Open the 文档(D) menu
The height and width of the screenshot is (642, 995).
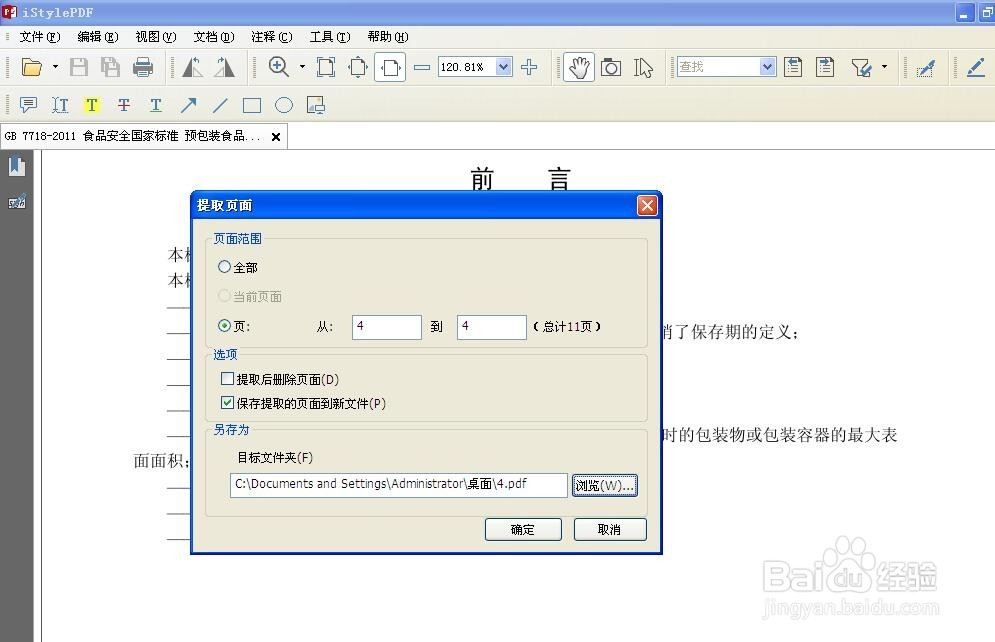tap(214, 37)
